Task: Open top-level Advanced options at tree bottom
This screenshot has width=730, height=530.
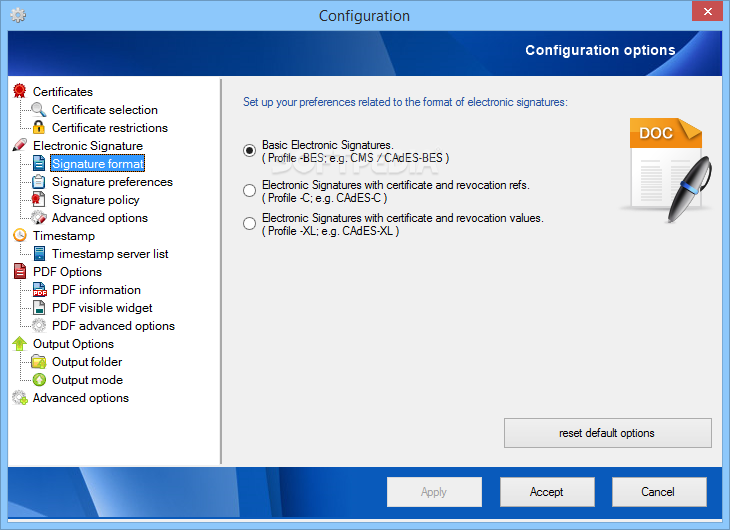Action: [81, 398]
